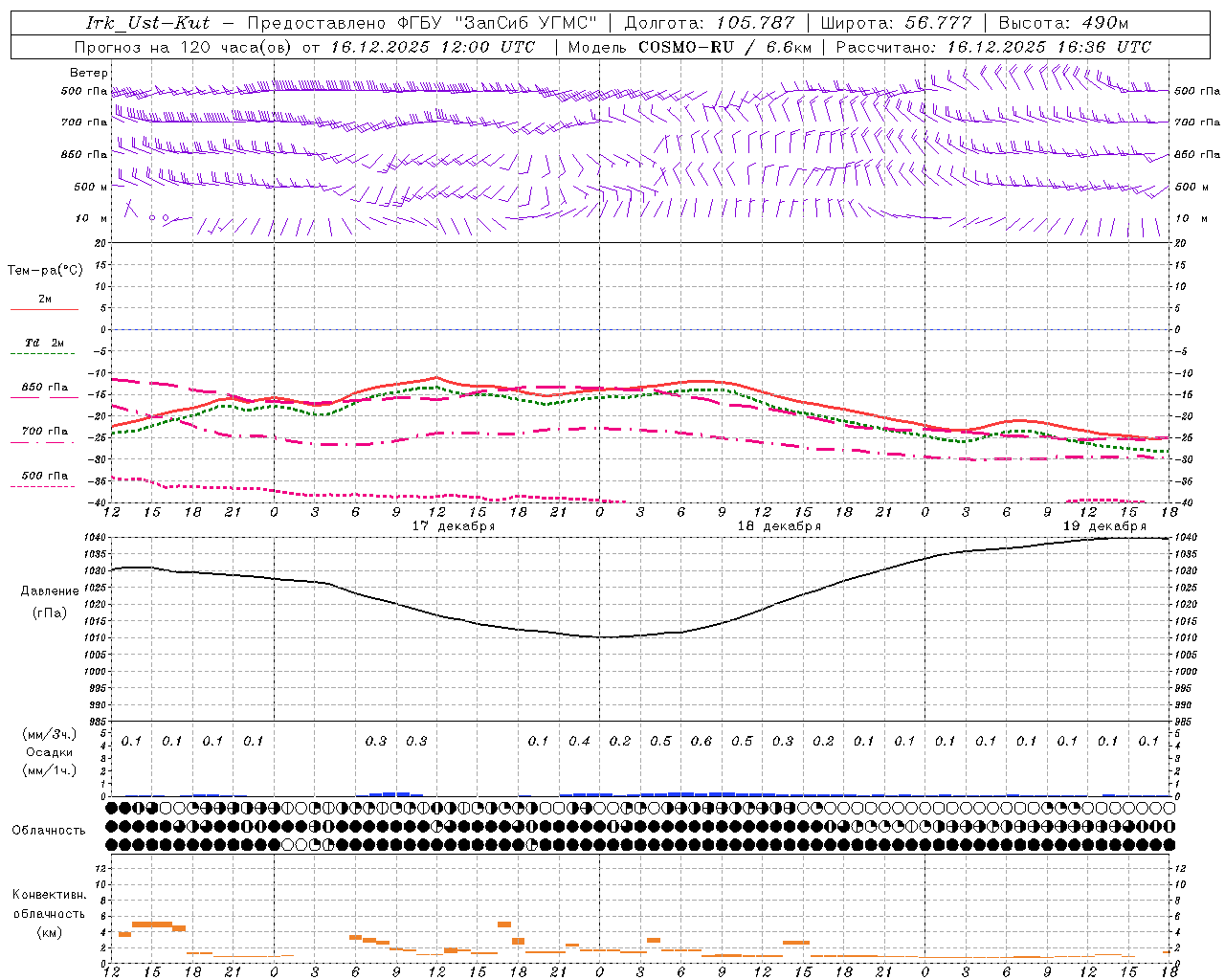The width and height of the screenshot is (1225, 980).
Task: Click the (мм/3ч.) precipitation unit label
Action: pos(50,734)
